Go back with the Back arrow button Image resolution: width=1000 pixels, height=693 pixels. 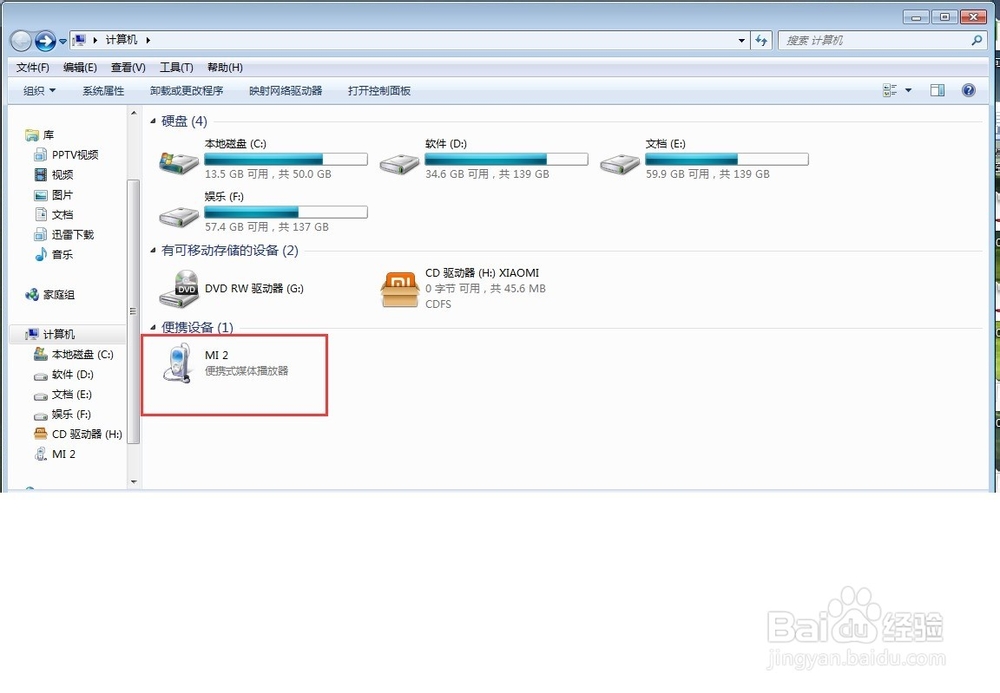[21, 41]
